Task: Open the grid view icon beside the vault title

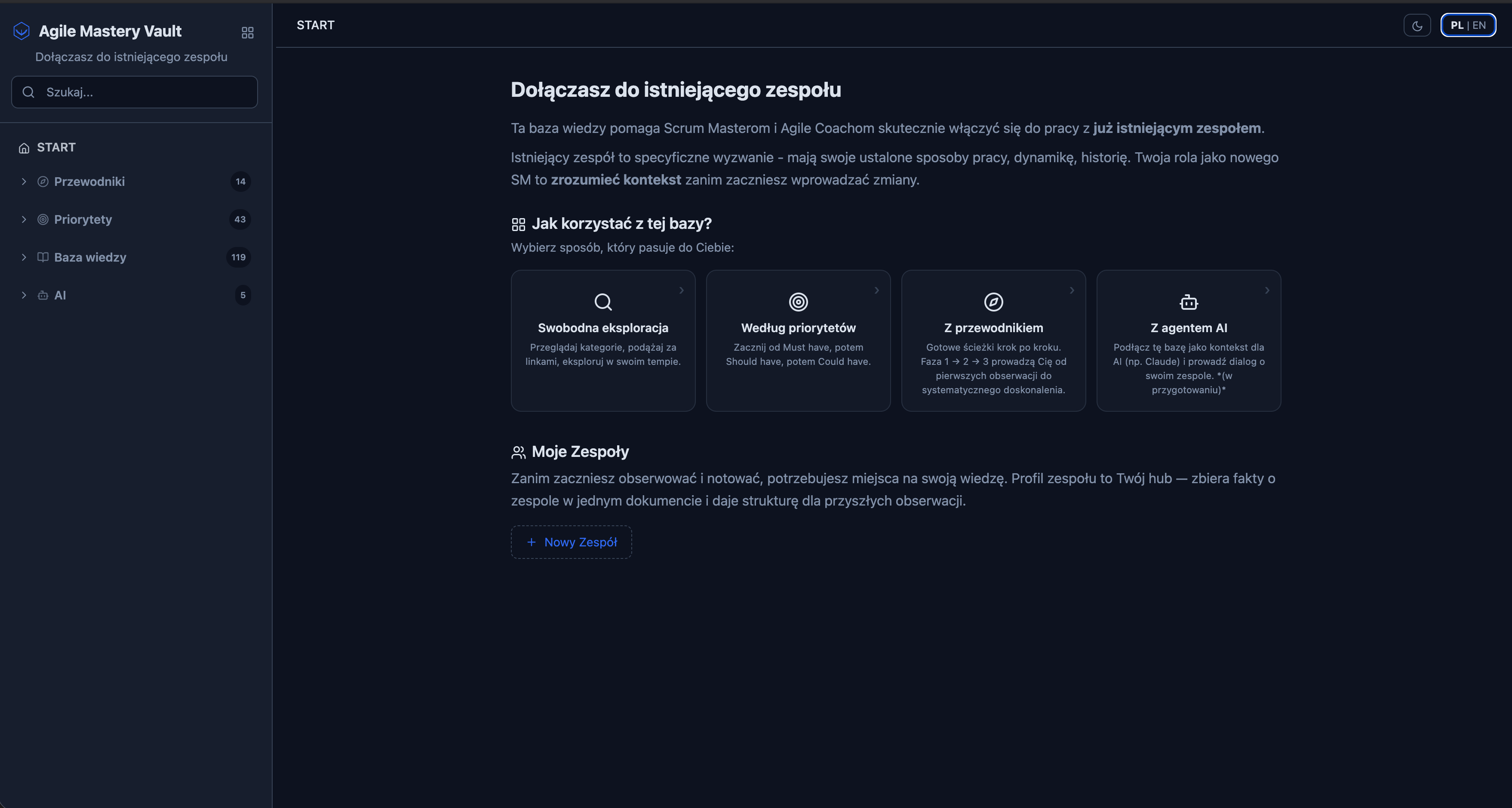Action: click(247, 33)
